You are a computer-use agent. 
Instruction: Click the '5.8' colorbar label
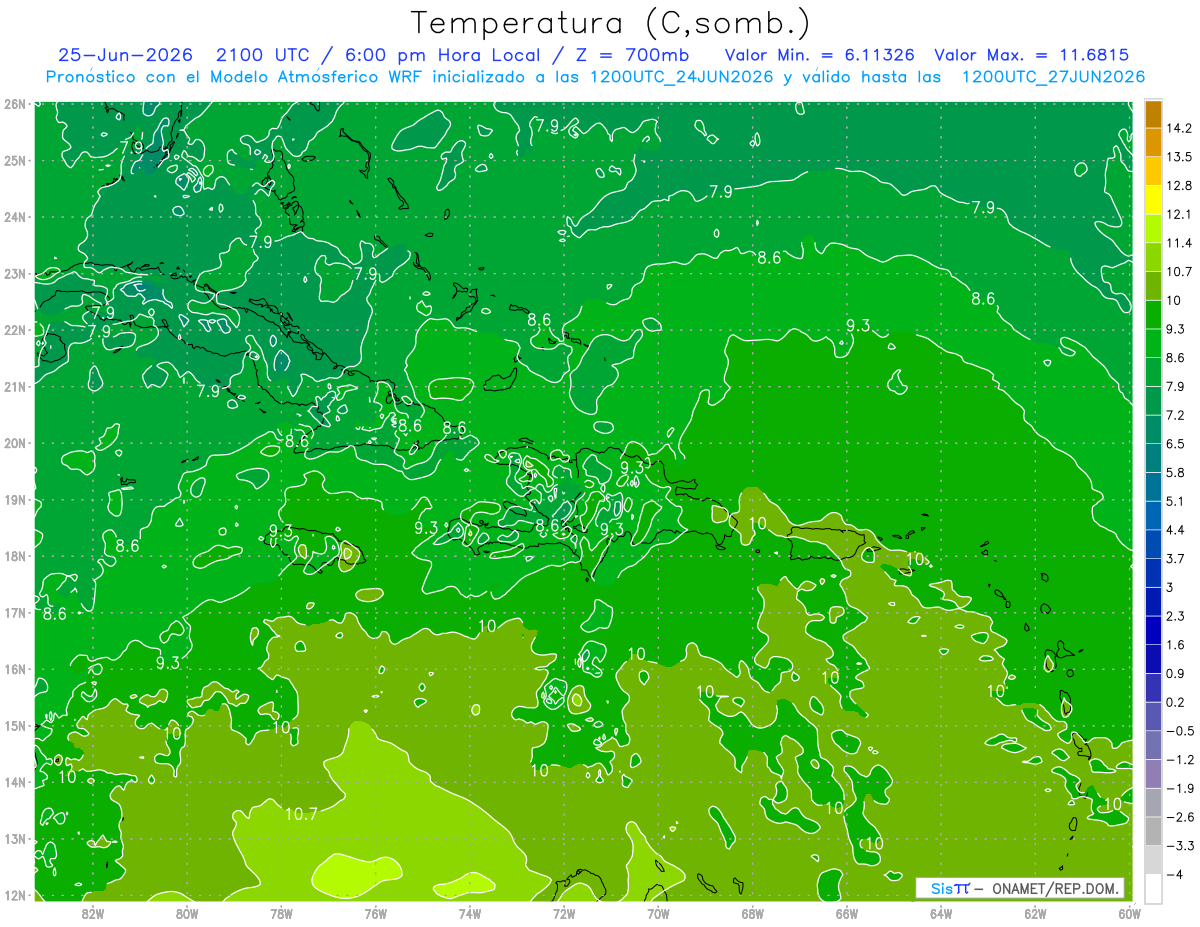click(x=1175, y=472)
